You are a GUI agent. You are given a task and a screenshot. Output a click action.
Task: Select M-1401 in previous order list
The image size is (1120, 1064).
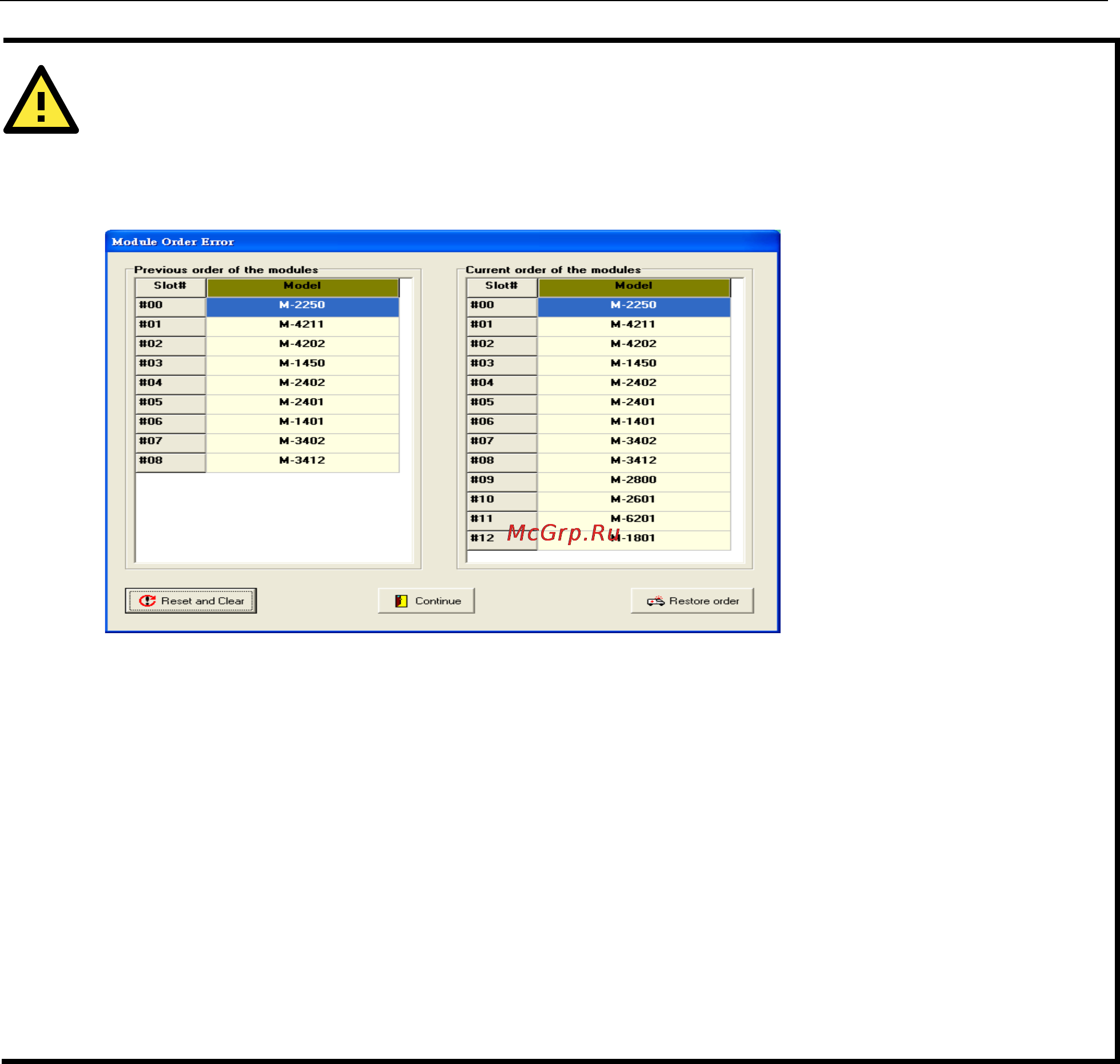(302, 423)
